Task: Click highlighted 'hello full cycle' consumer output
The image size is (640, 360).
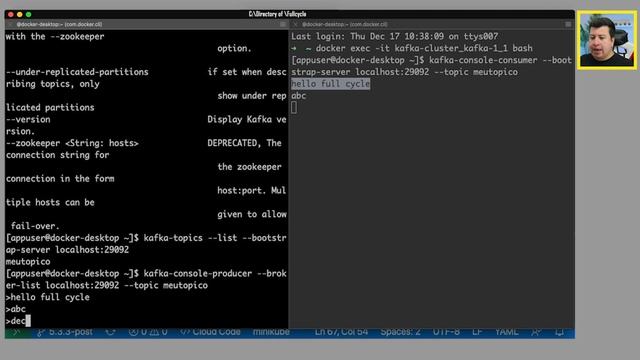Action: coord(331,84)
